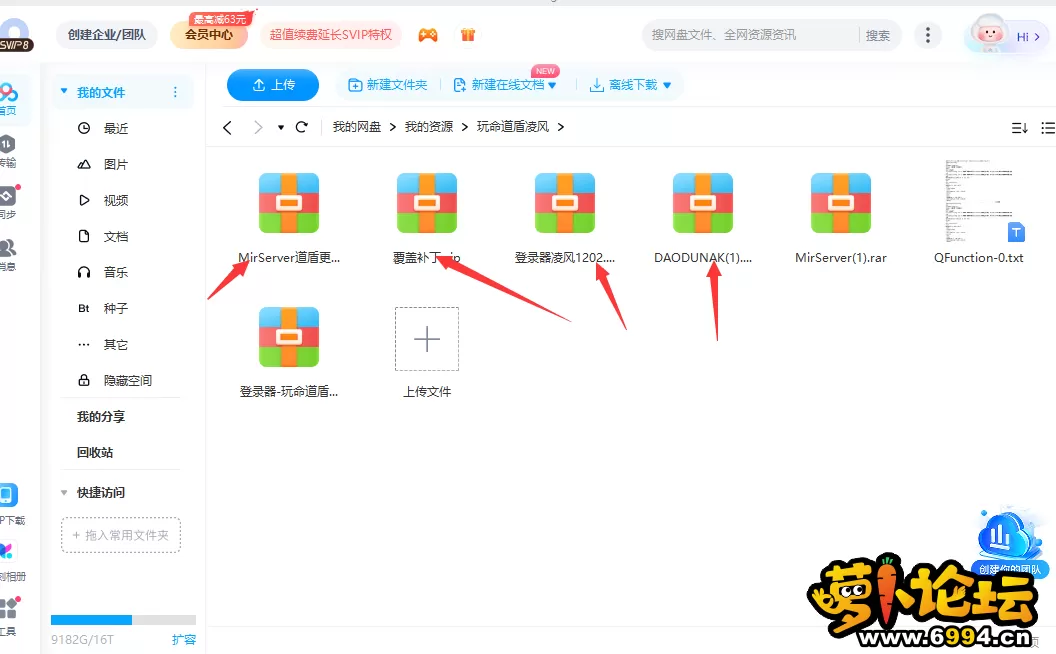The height and width of the screenshot is (654, 1056).
Task: Open the 我的文件 more options dots
Action: [175, 92]
